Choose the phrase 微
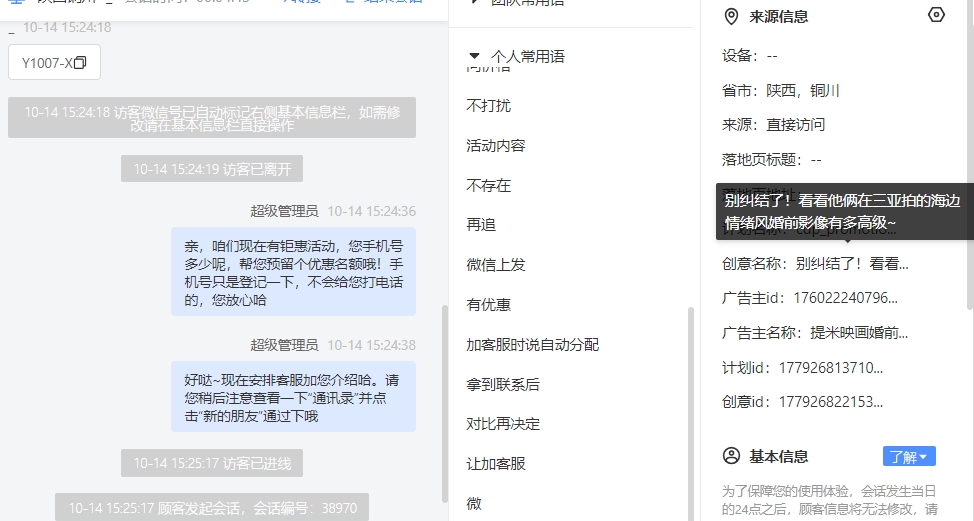The image size is (974, 521). click(473, 503)
